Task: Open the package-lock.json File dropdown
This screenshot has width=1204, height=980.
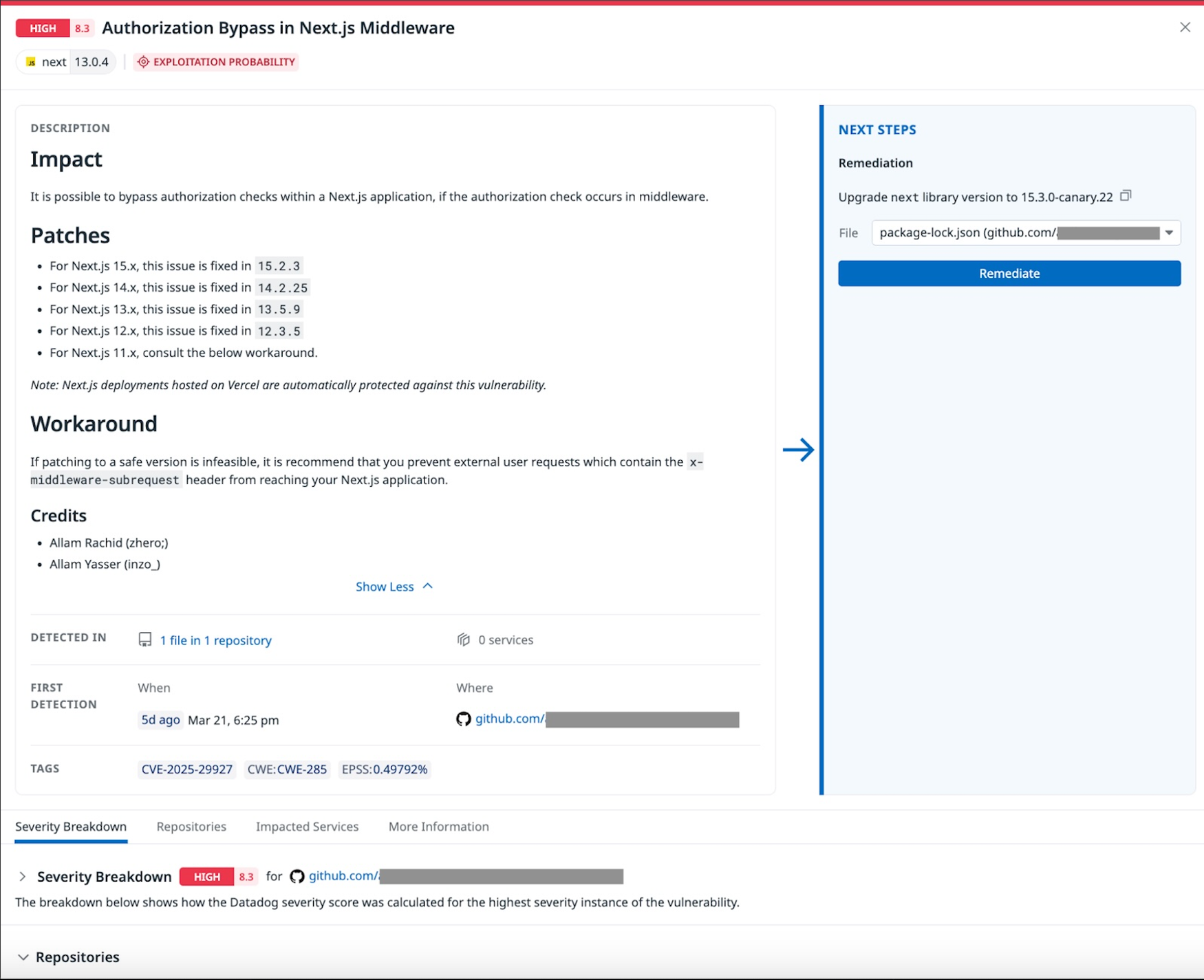Action: click(x=1168, y=233)
